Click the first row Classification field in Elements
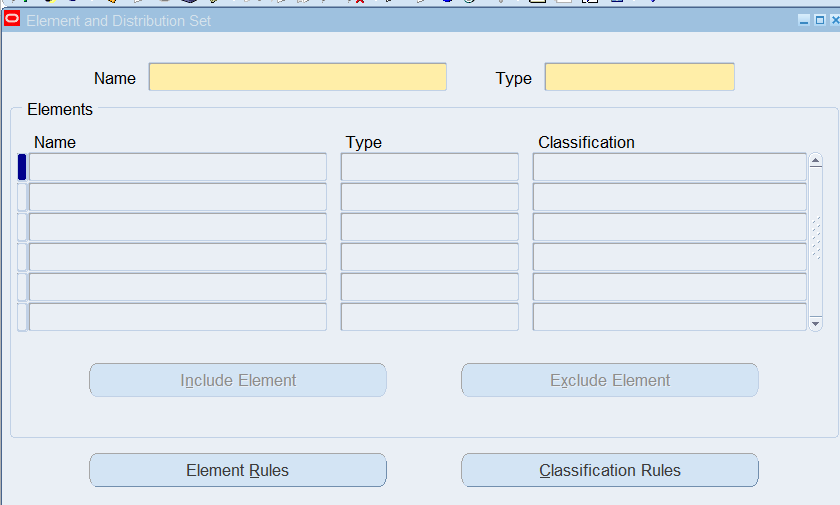 [669, 167]
